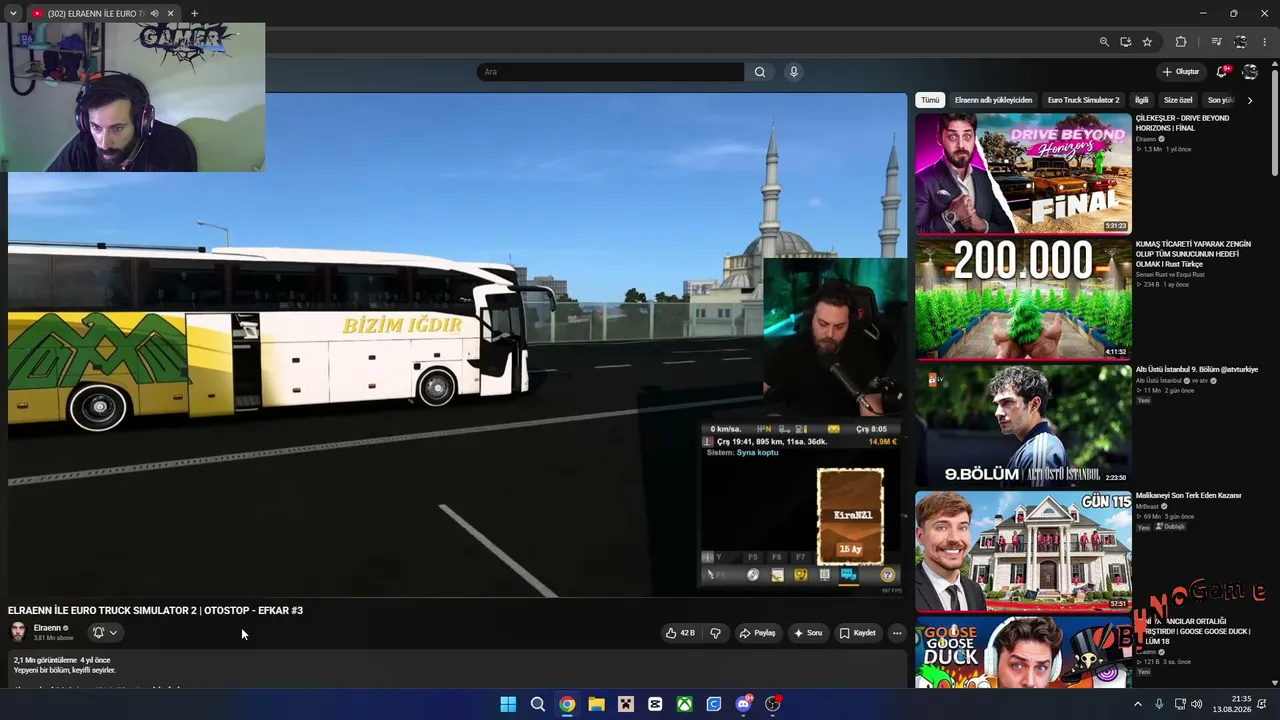Open the 200.000 Rust video thumbnail
Image resolution: width=1280 pixels, height=720 pixels.
[1023, 299]
